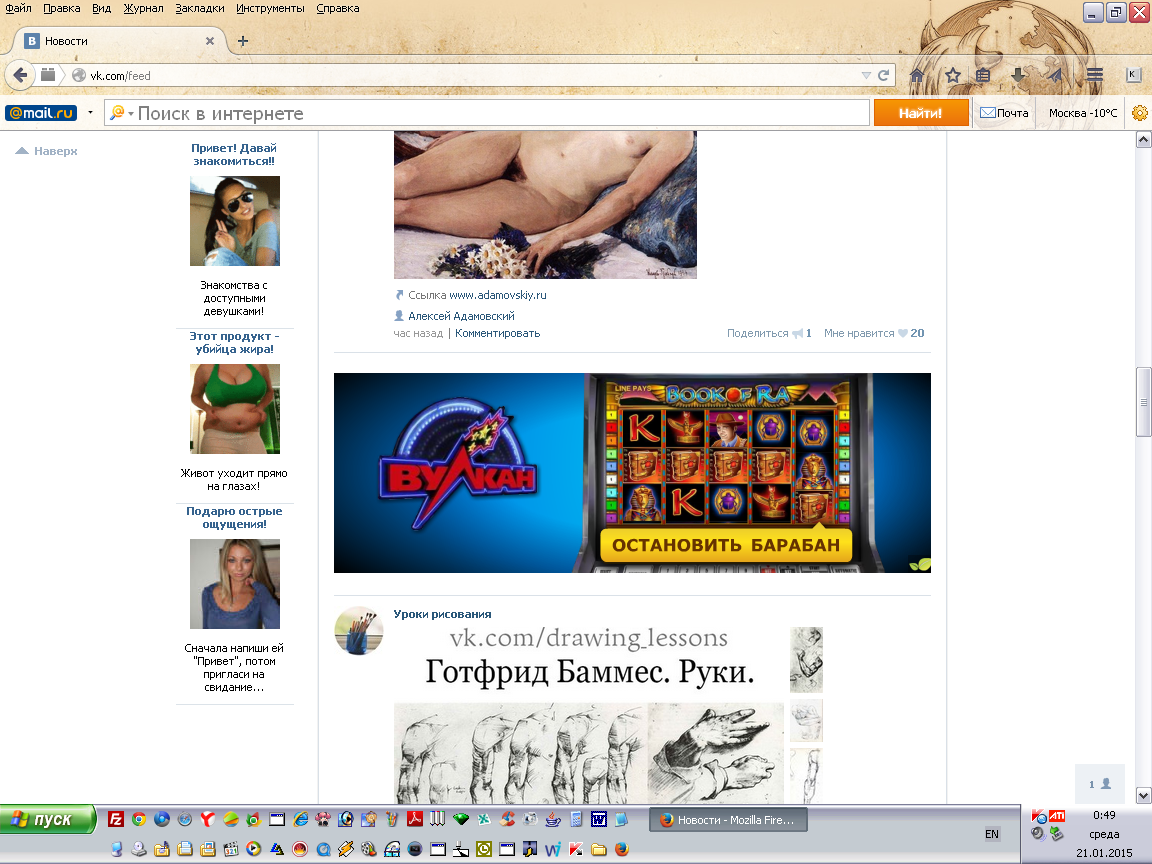Launch Winamp lightning icon in taskbar
Image resolution: width=1152 pixels, height=864 pixels.
(x=346, y=849)
